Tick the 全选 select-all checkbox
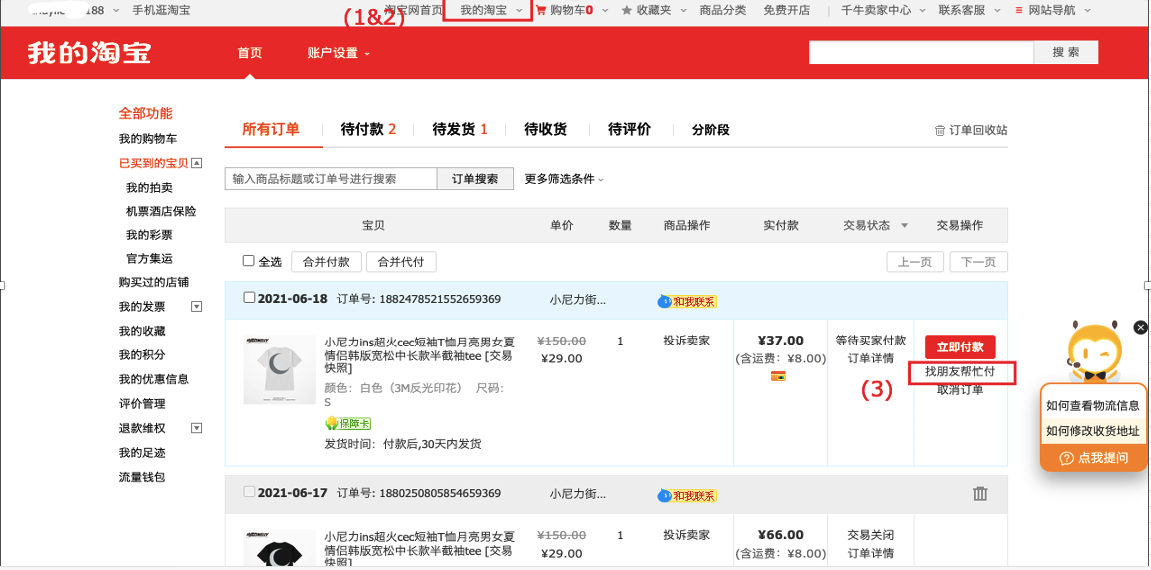Screen dimensions: 1151x570 pyautogui.click(x=249, y=261)
